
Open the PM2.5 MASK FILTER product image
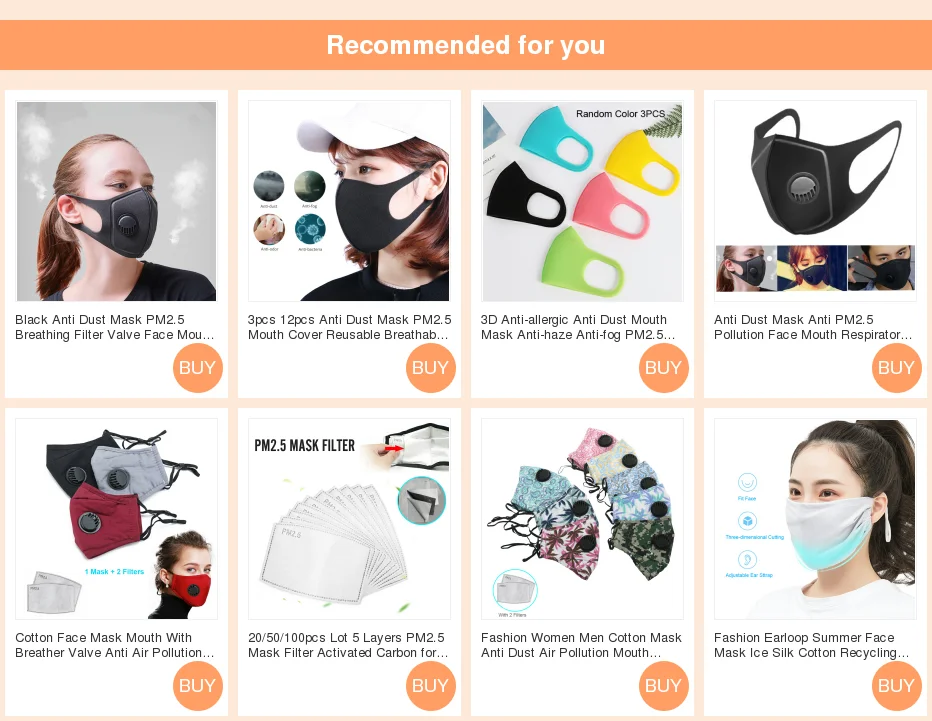pos(350,519)
